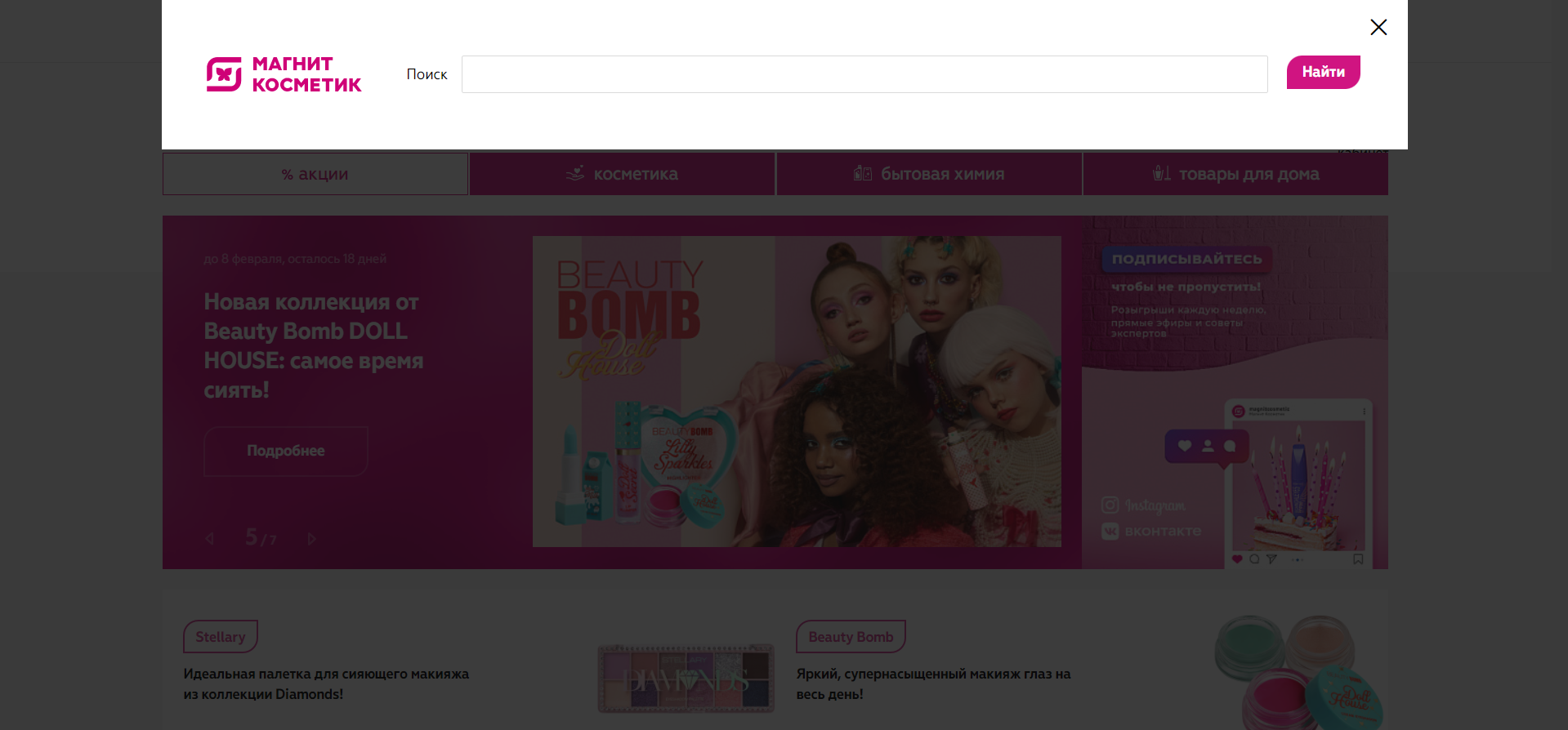
Task: Go to the next banner slide arrow
Action: [x=311, y=538]
